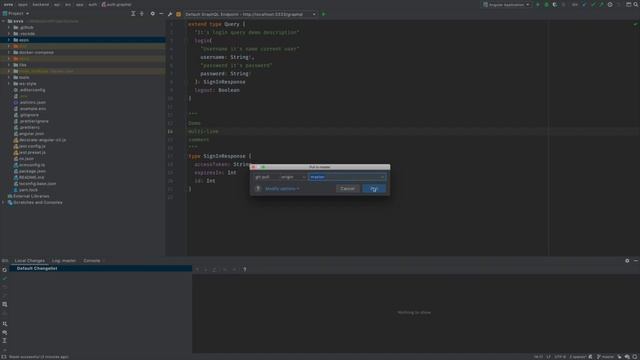Click the project tool window settings gear
The height and width of the screenshot is (360, 640).
pyautogui.click(x=152, y=13)
